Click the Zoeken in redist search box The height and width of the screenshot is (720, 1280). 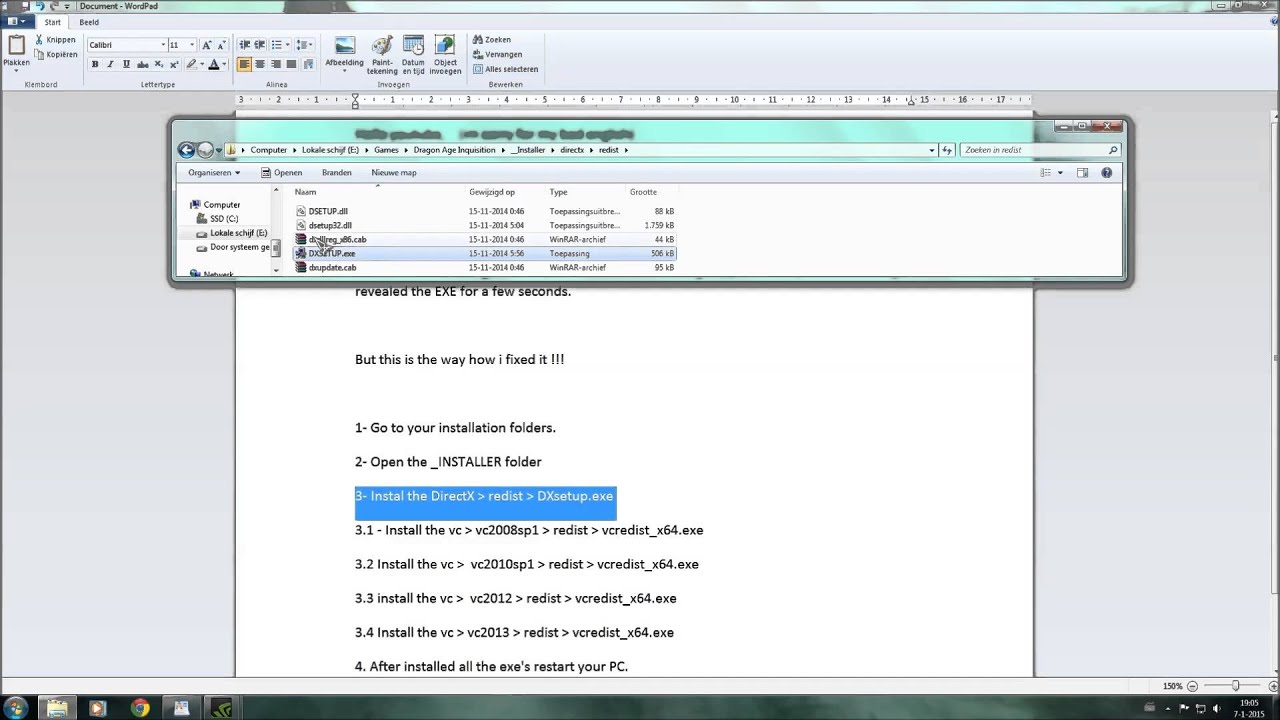tap(1040, 150)
